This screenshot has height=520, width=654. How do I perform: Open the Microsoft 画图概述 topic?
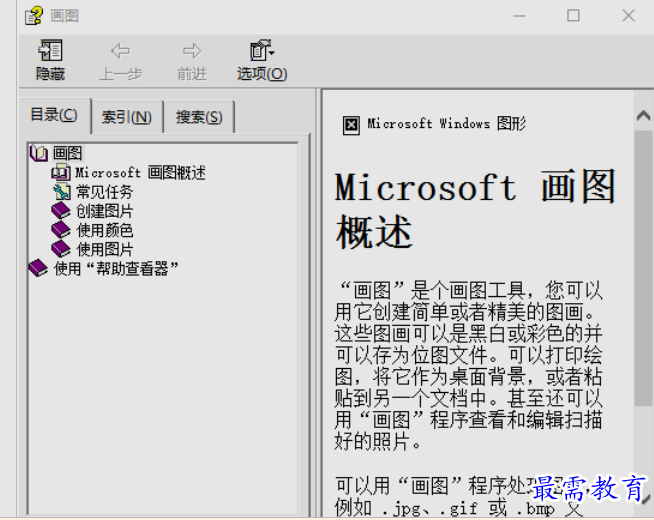pyautogui.click(x=140, y=172)
